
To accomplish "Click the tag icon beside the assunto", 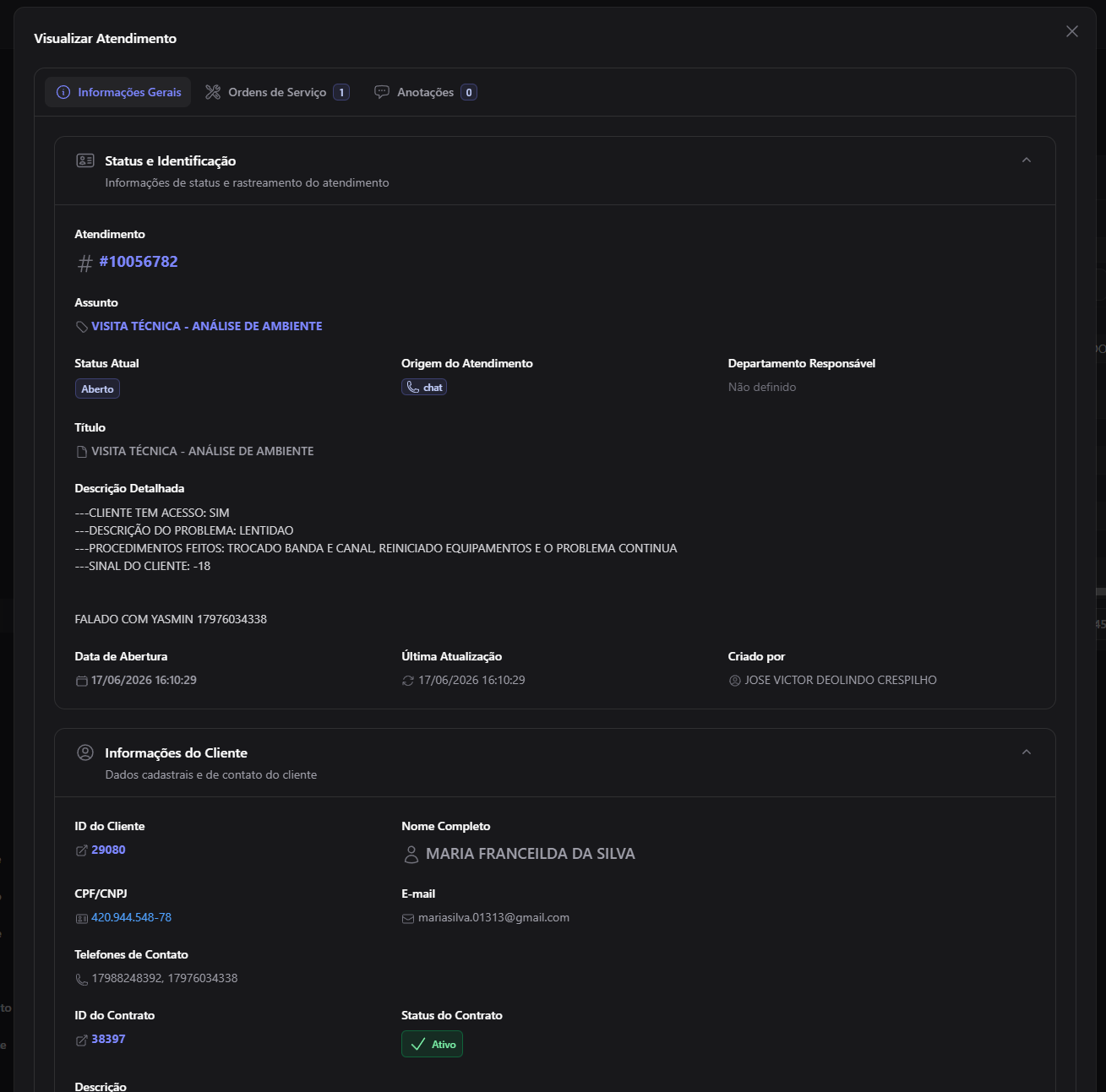I will click(x=82, y=327).
